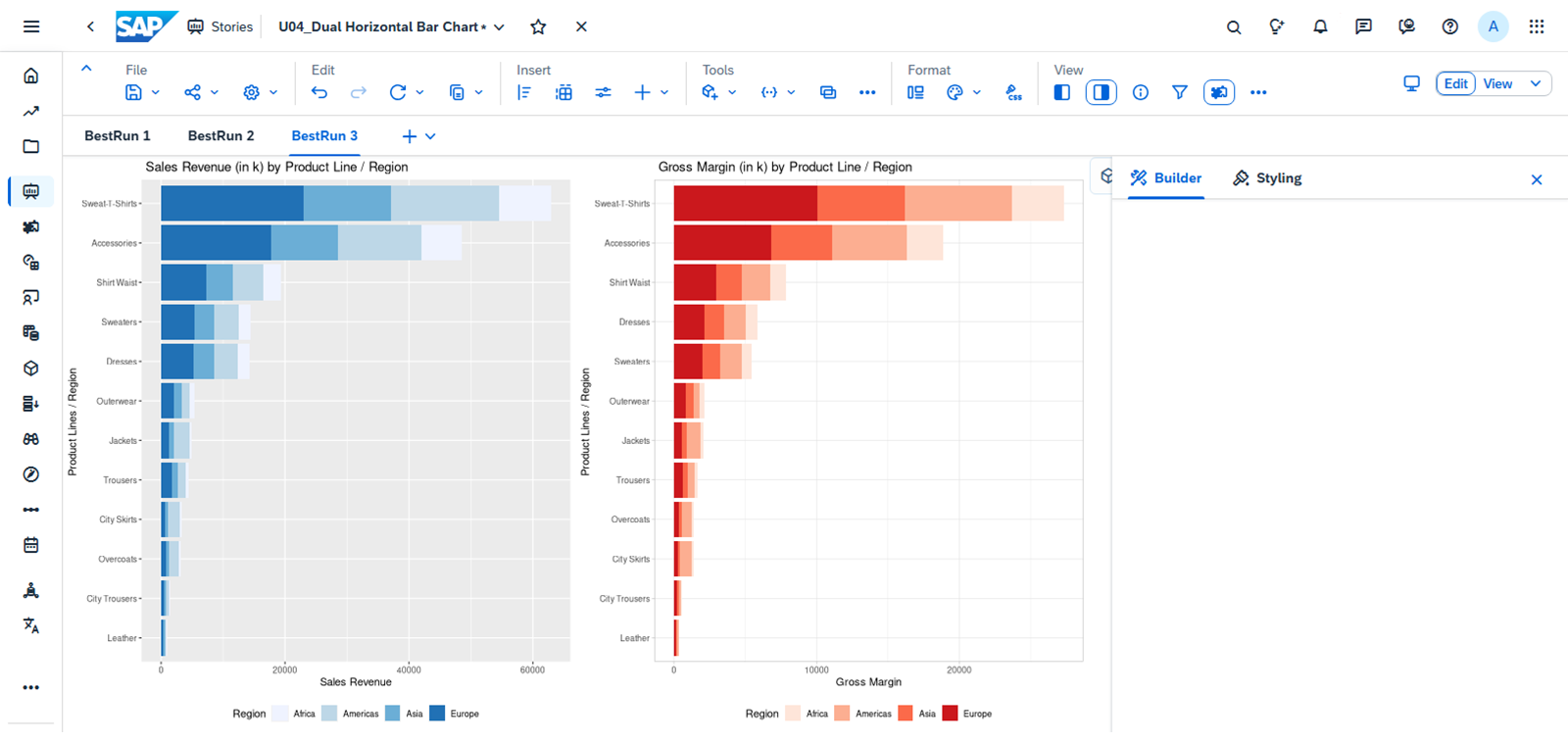Expand the page tabs chevron next to plus
The image size is (1568, 742).
click(x=430, y=136)
